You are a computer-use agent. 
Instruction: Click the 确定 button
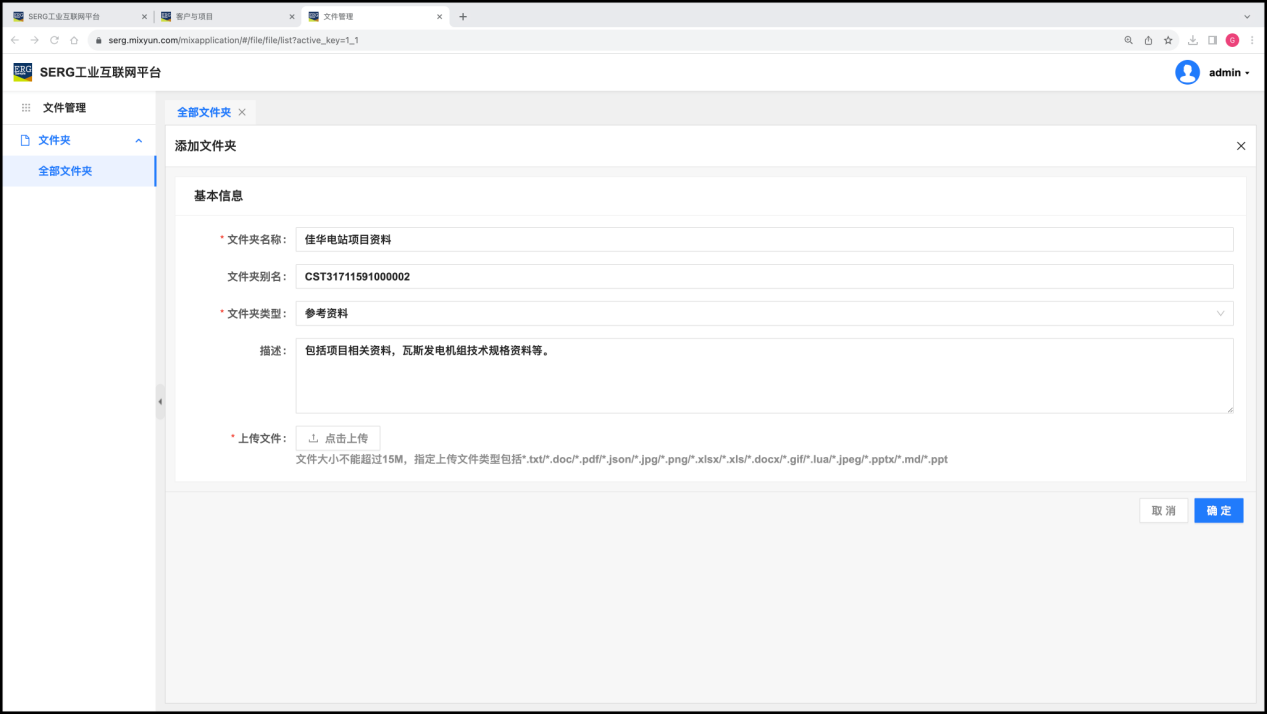[1218, 511]
